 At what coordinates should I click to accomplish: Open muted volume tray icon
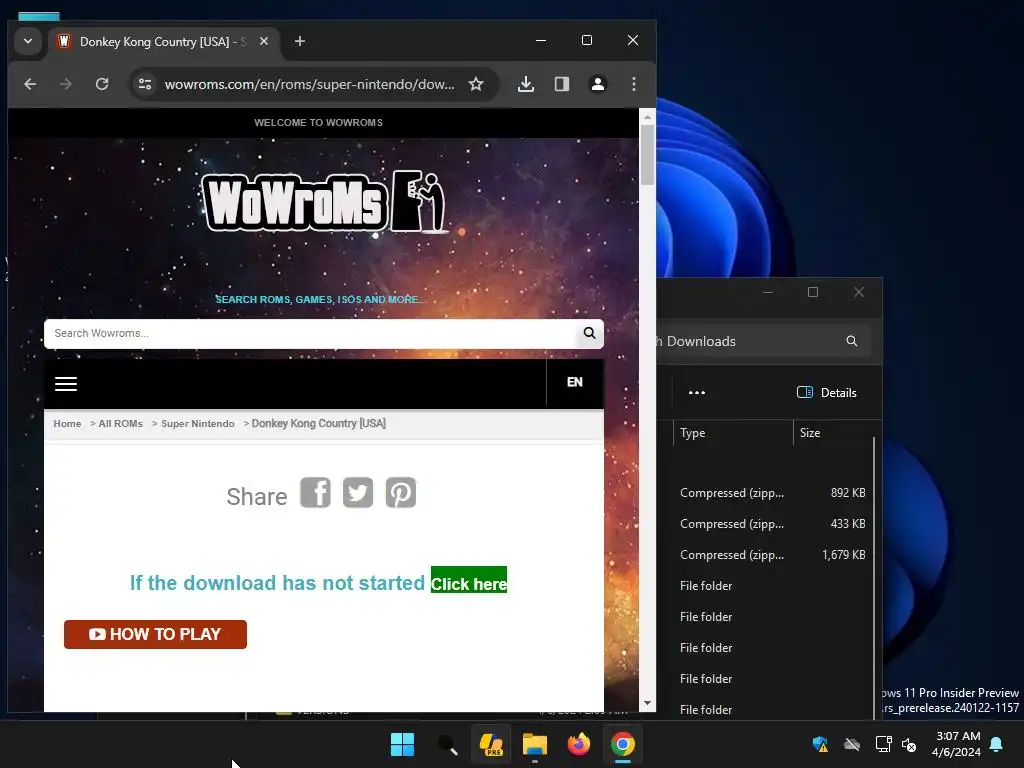coord(908,744)
